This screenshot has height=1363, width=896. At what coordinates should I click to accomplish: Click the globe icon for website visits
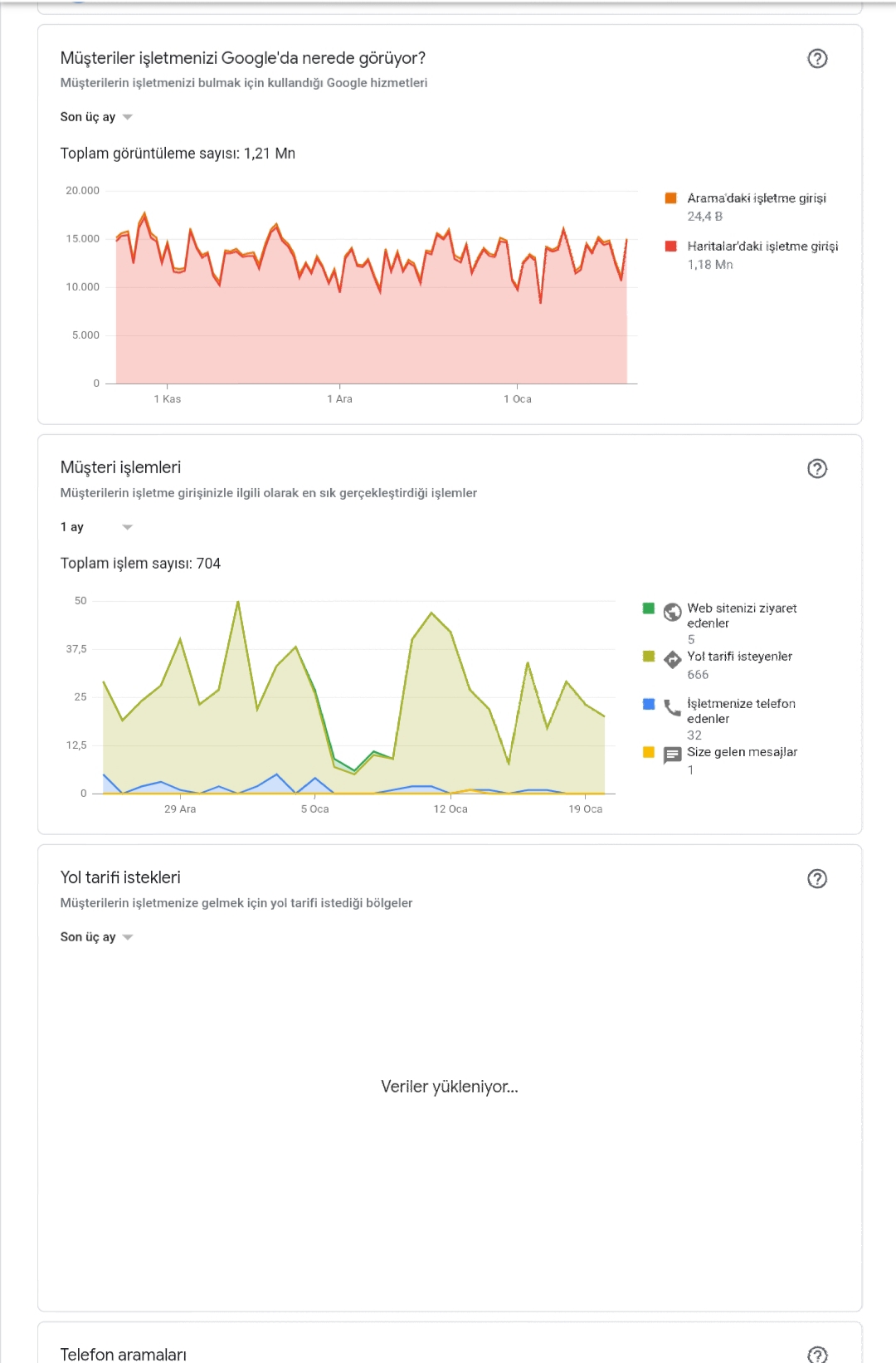point(672,613)
